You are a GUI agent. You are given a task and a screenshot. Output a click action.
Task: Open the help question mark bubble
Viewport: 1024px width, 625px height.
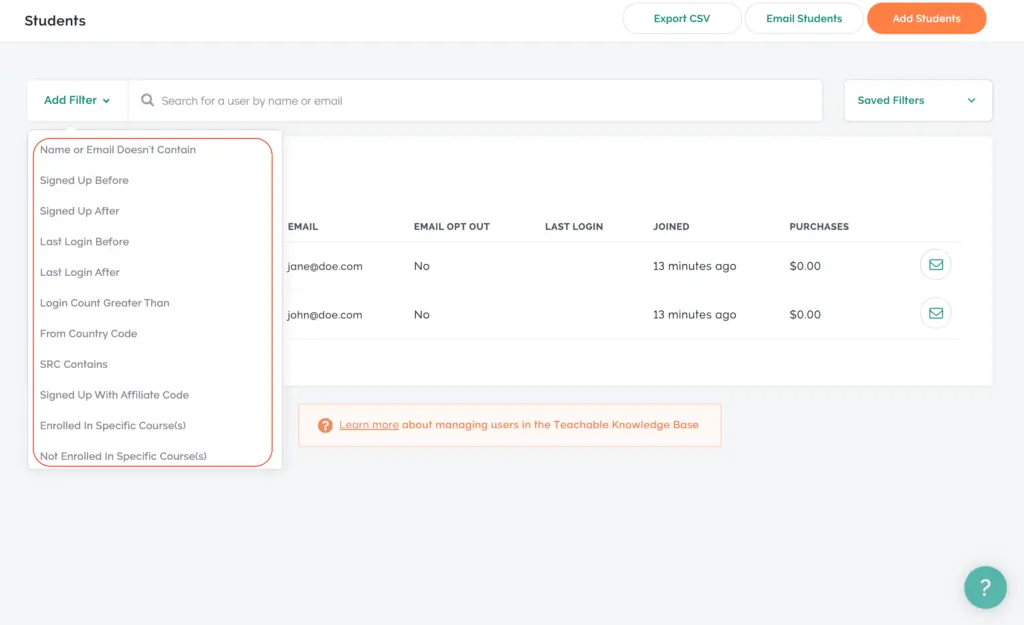tap(985, 587)
